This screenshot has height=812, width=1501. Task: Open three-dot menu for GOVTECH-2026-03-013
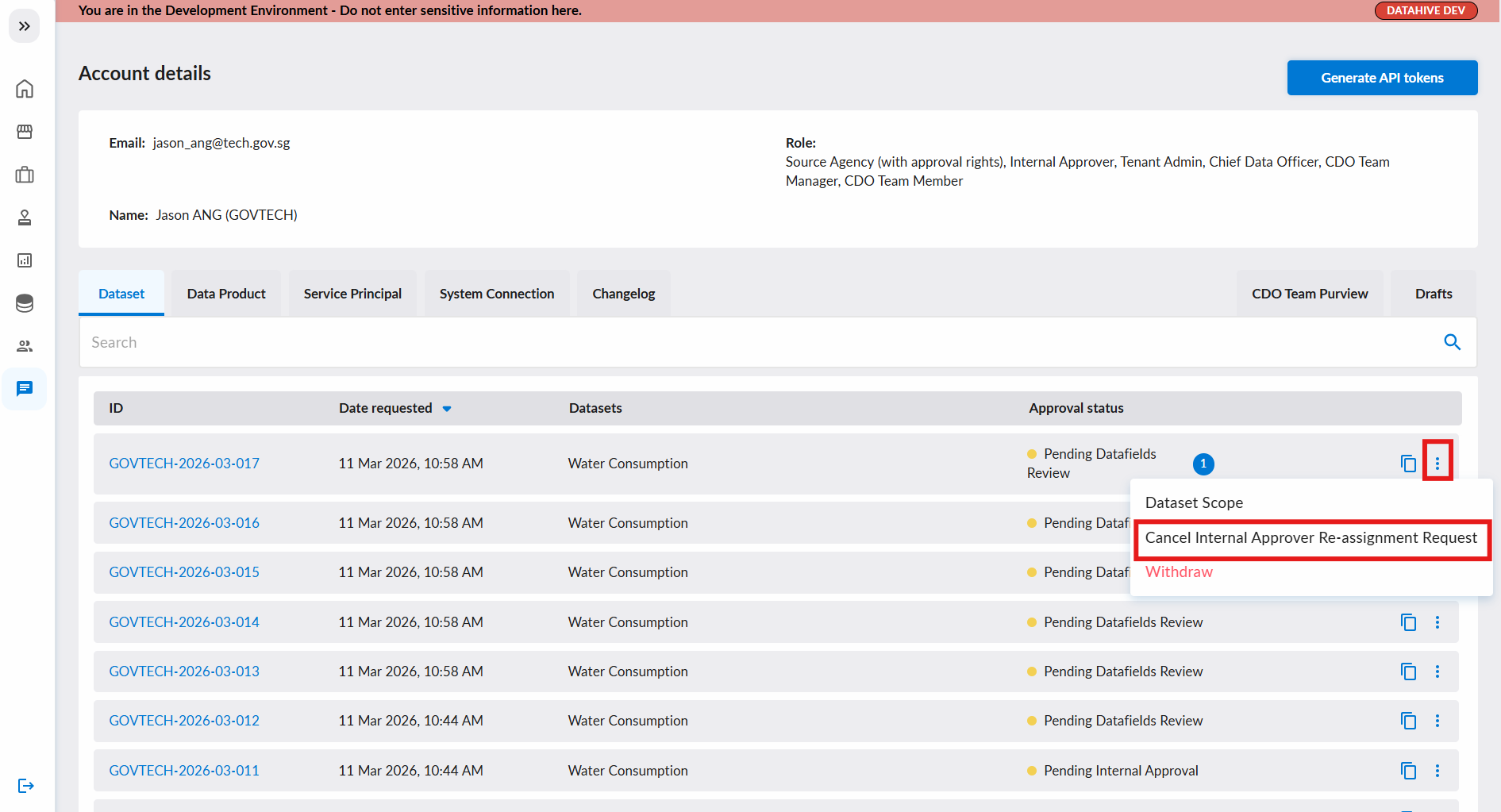1437,672
